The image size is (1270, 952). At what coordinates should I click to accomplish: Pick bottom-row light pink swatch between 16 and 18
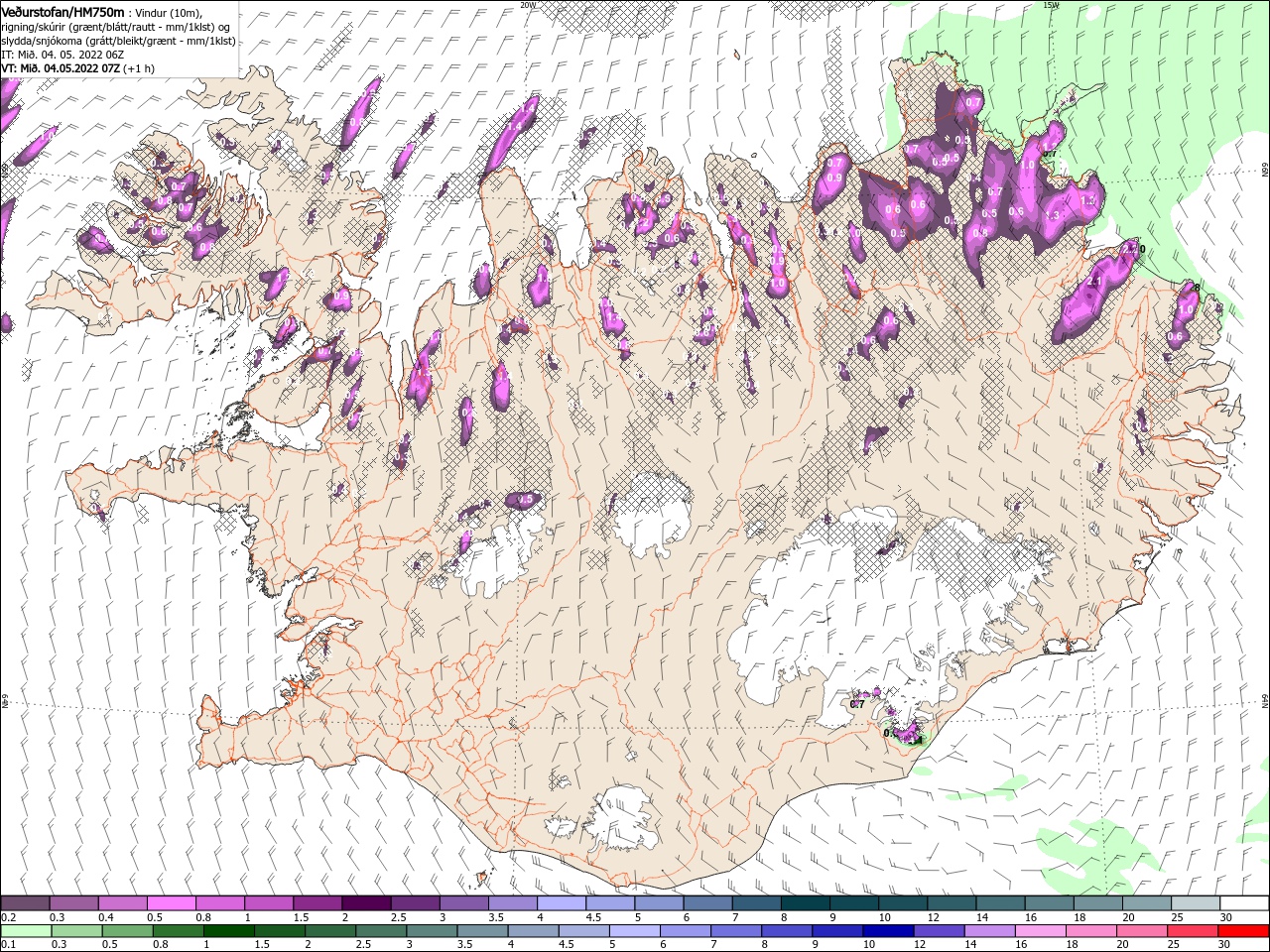(1042, 931)
